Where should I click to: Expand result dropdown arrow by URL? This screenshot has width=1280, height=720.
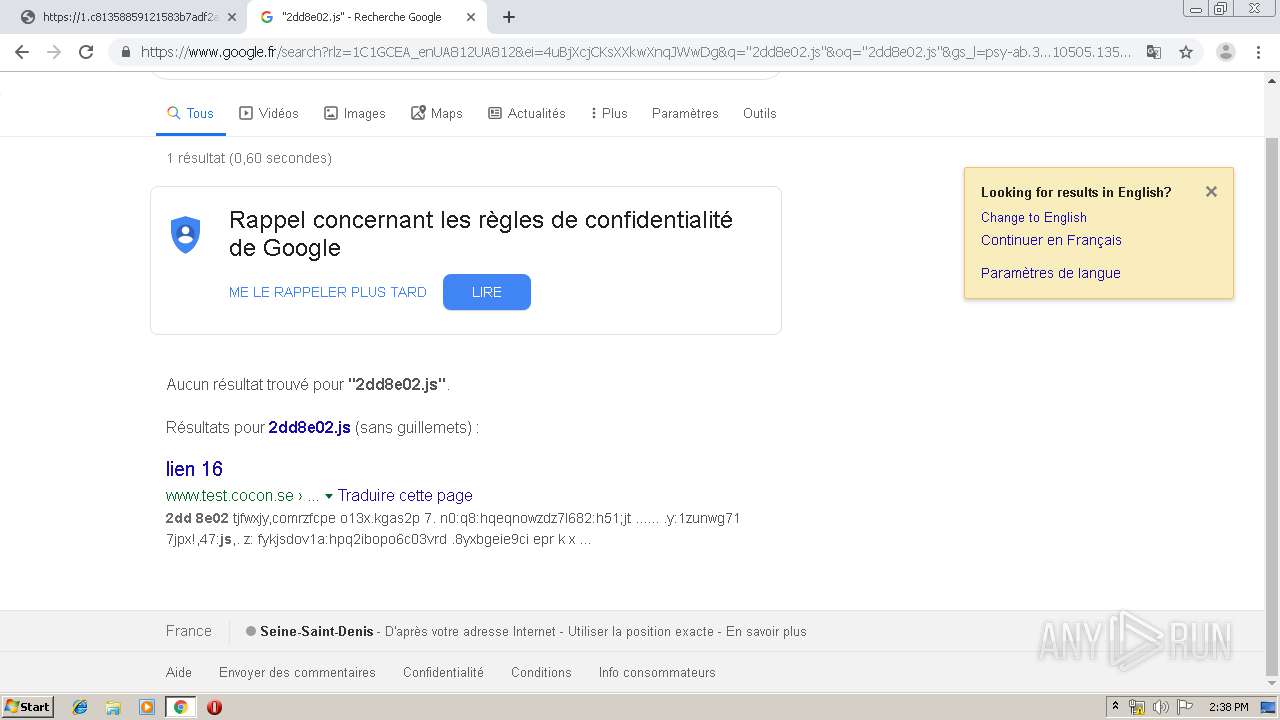[x=329, y=496]
